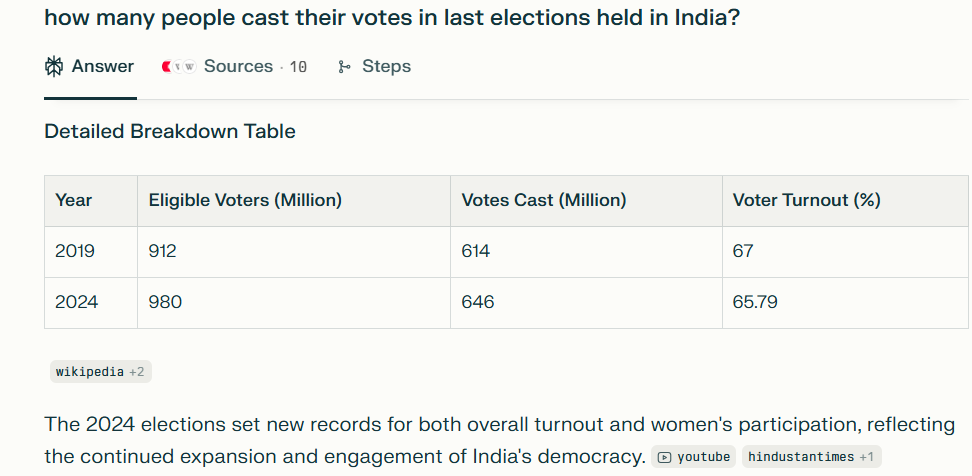Expand the +2 additional sources after wikipedia

pyautogui.click(x=137, y=372)
